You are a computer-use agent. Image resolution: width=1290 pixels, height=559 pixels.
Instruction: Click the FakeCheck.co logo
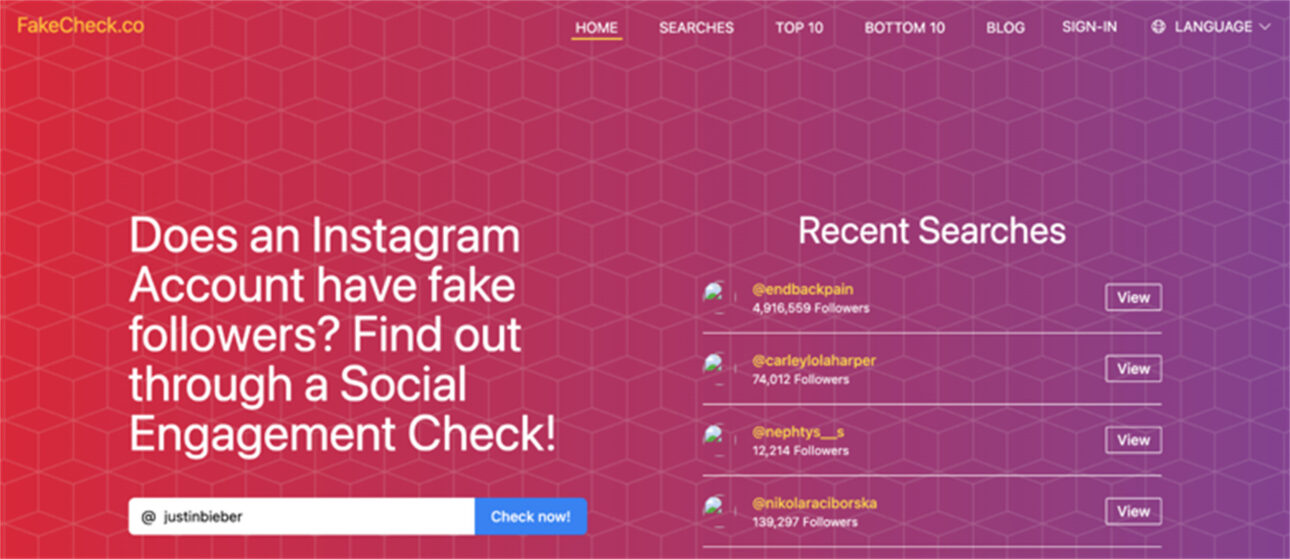pyautogui.click(x=81, y=26)
